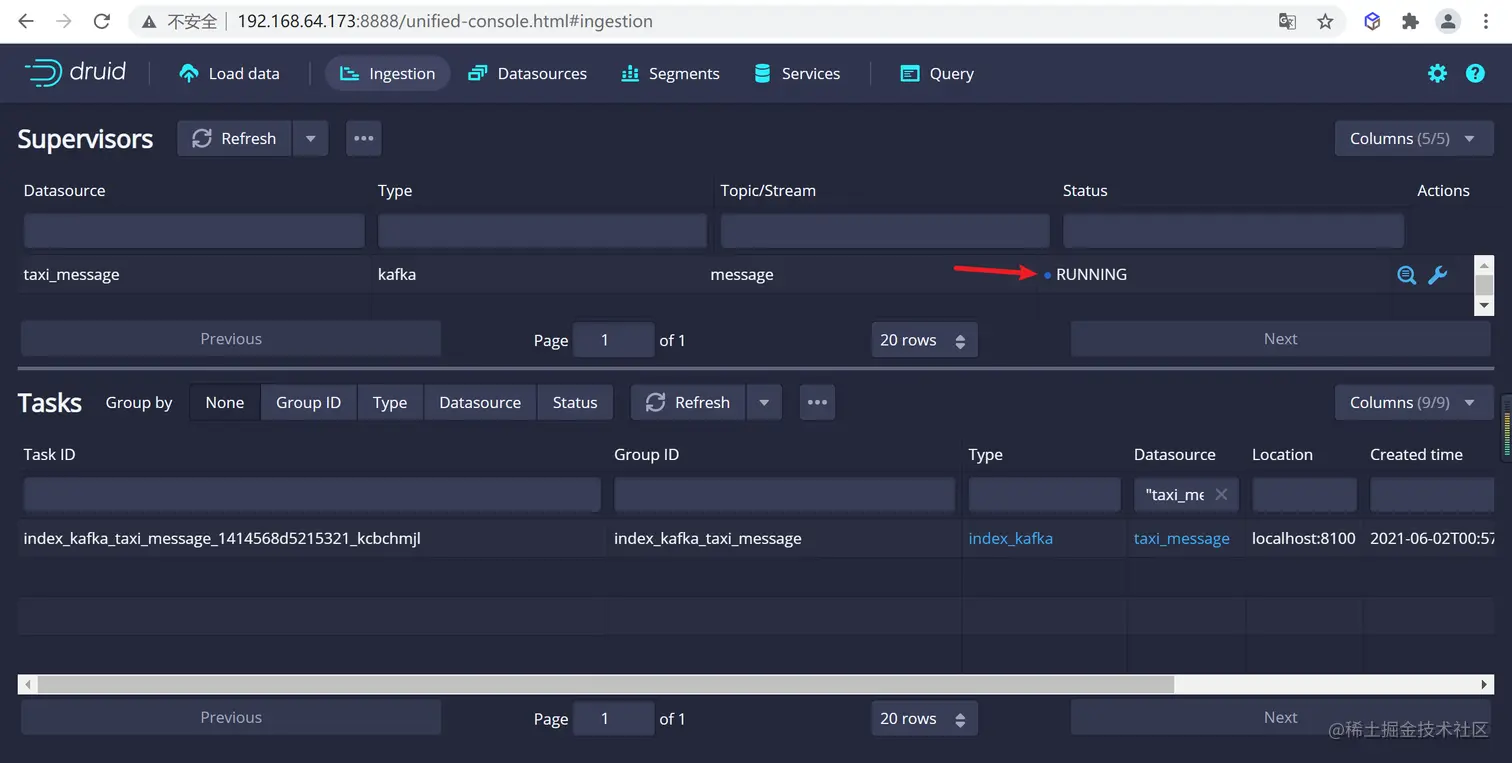Select the localhost:8100 location cell
The height and width of the screenshot is (763, 1512).
[1304, 538]
